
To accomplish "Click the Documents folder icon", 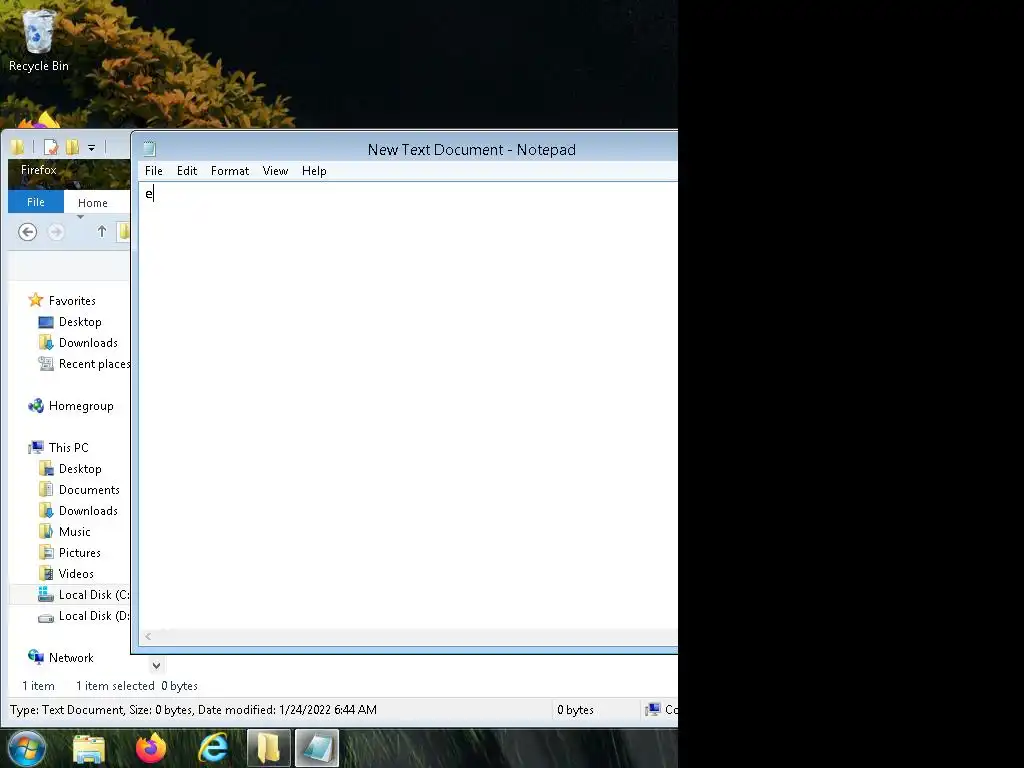I will [x=46, y=489].
